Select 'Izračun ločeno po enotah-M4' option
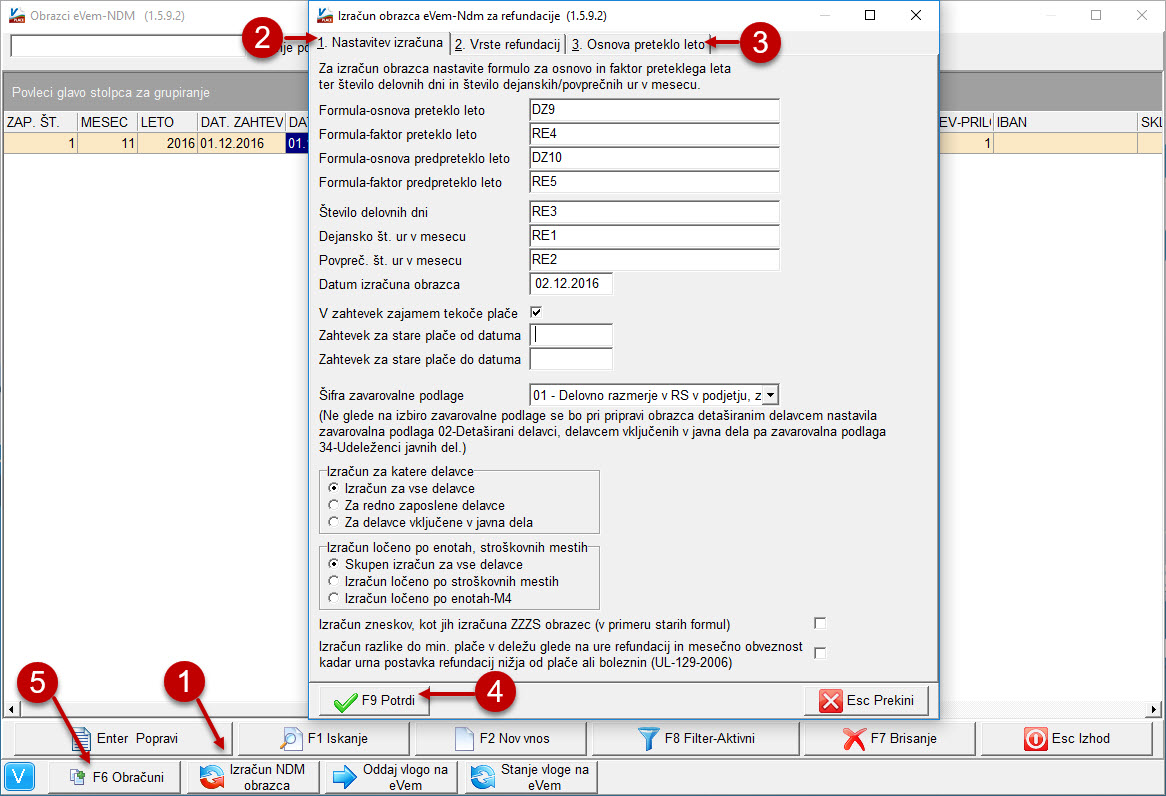1166x796 pixels. click(333, 598)
